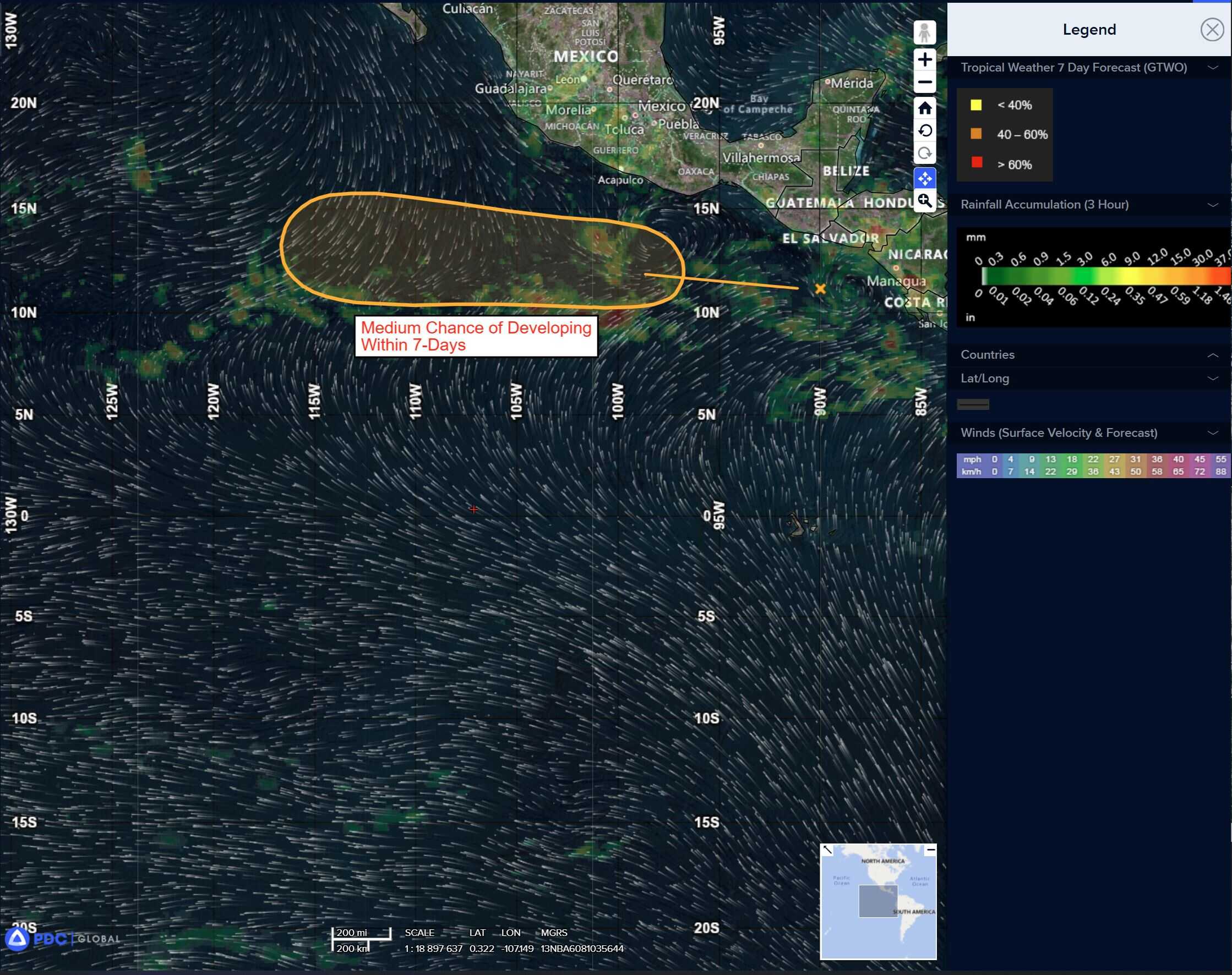1232x975 pixels.
Task: Minimize the overview minimap
Action: click(x=930, y=850)
